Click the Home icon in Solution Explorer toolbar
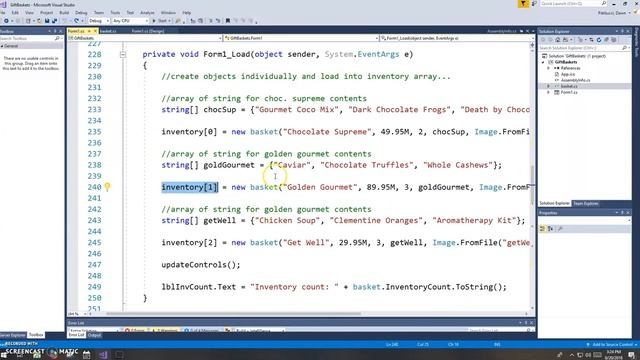The image size is (640, 360). coord(558,40)
